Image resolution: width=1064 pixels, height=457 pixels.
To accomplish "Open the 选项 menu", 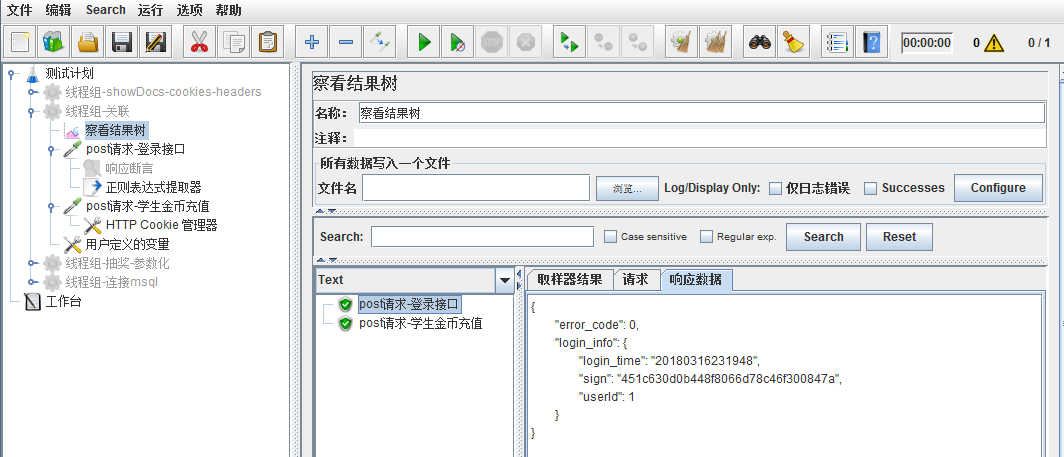I will (x=189, y=10).
